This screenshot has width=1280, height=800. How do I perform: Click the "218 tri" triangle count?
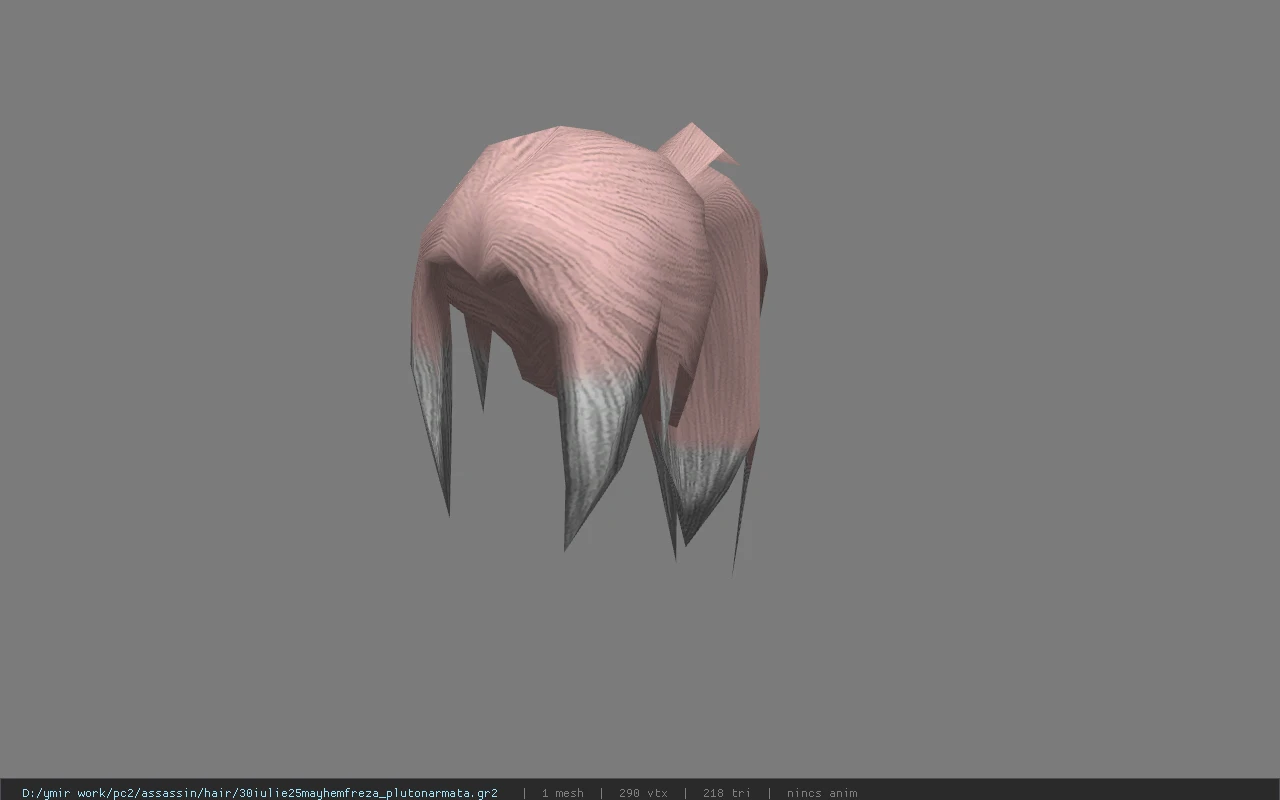coord(726,793)
